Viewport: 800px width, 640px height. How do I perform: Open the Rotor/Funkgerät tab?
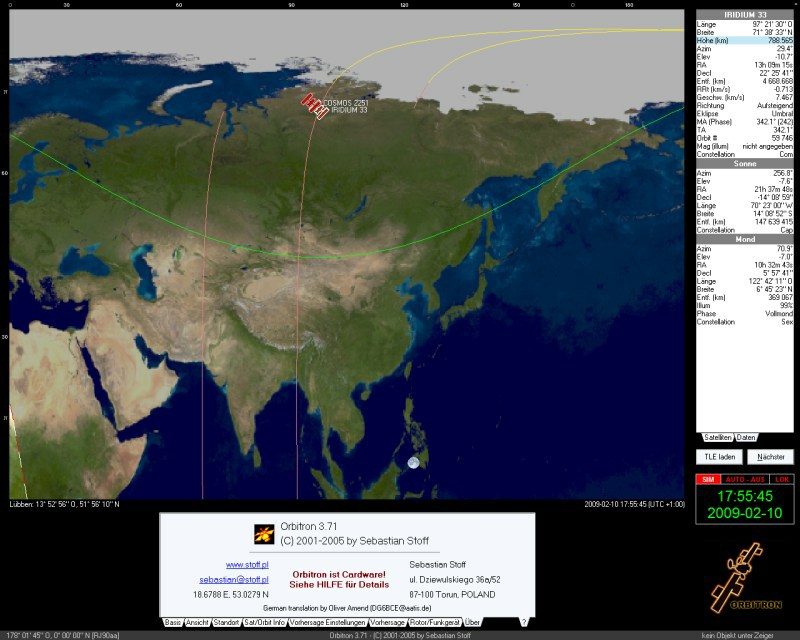click(435, 622)
